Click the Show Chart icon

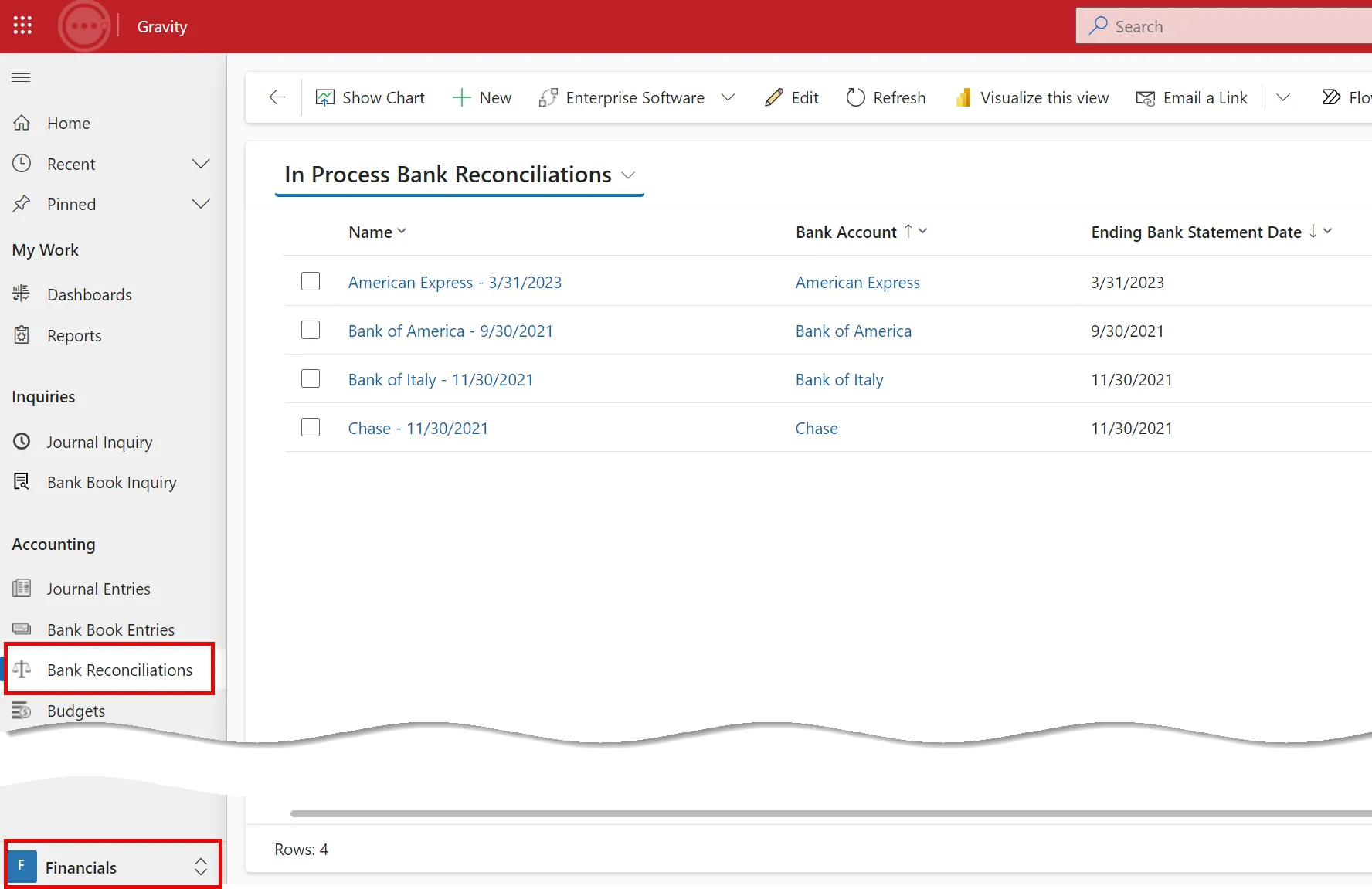pyautogui.click(x=325, y=97)
